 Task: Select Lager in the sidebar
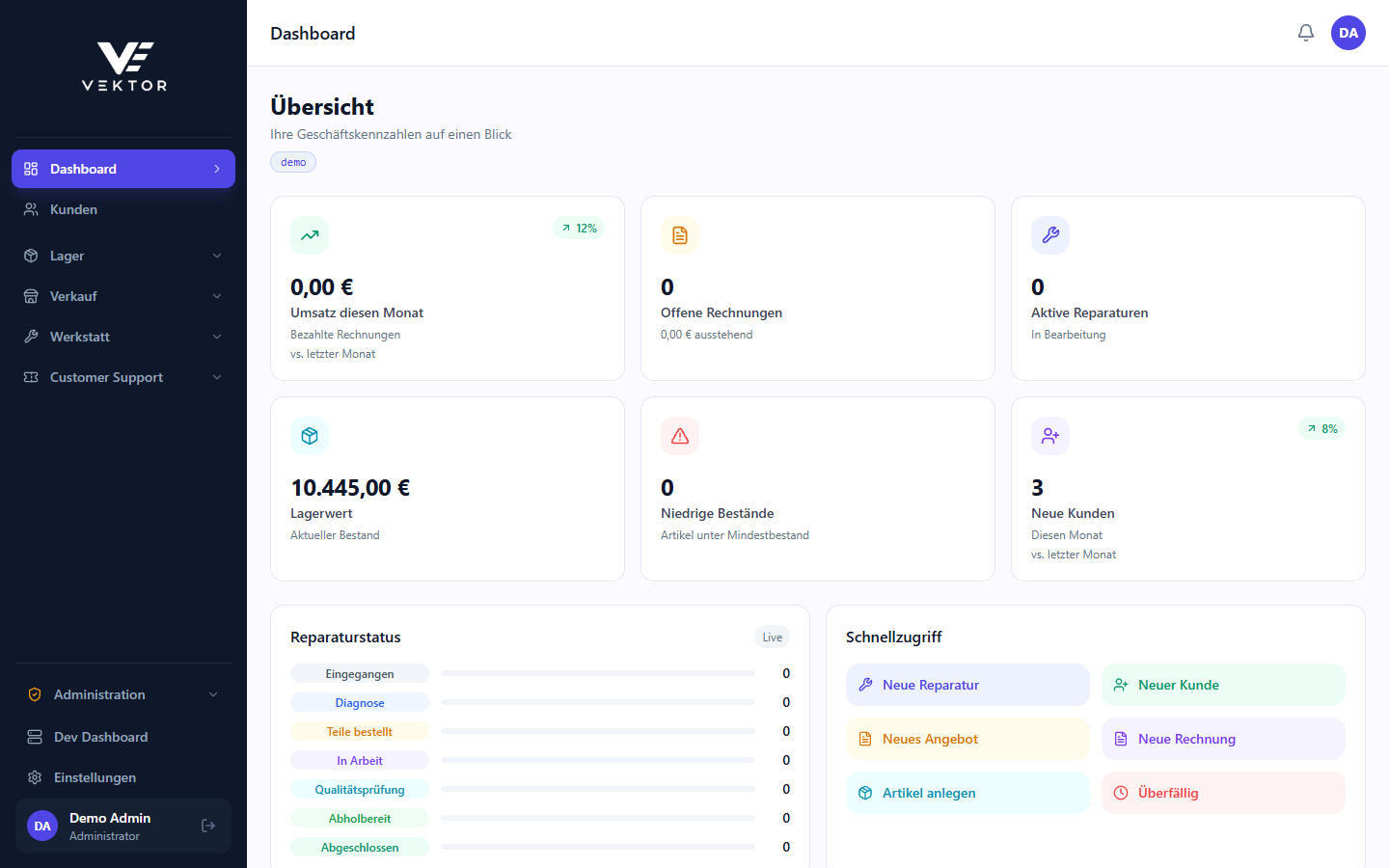coord(123,256)
